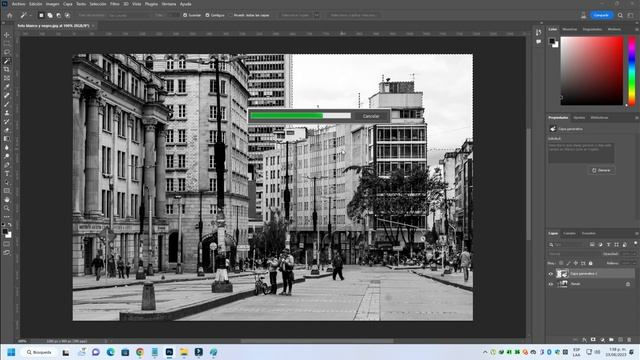Hide the Fondo layer
Viewport: 640px width, 360px height.
tap(551, 284)
